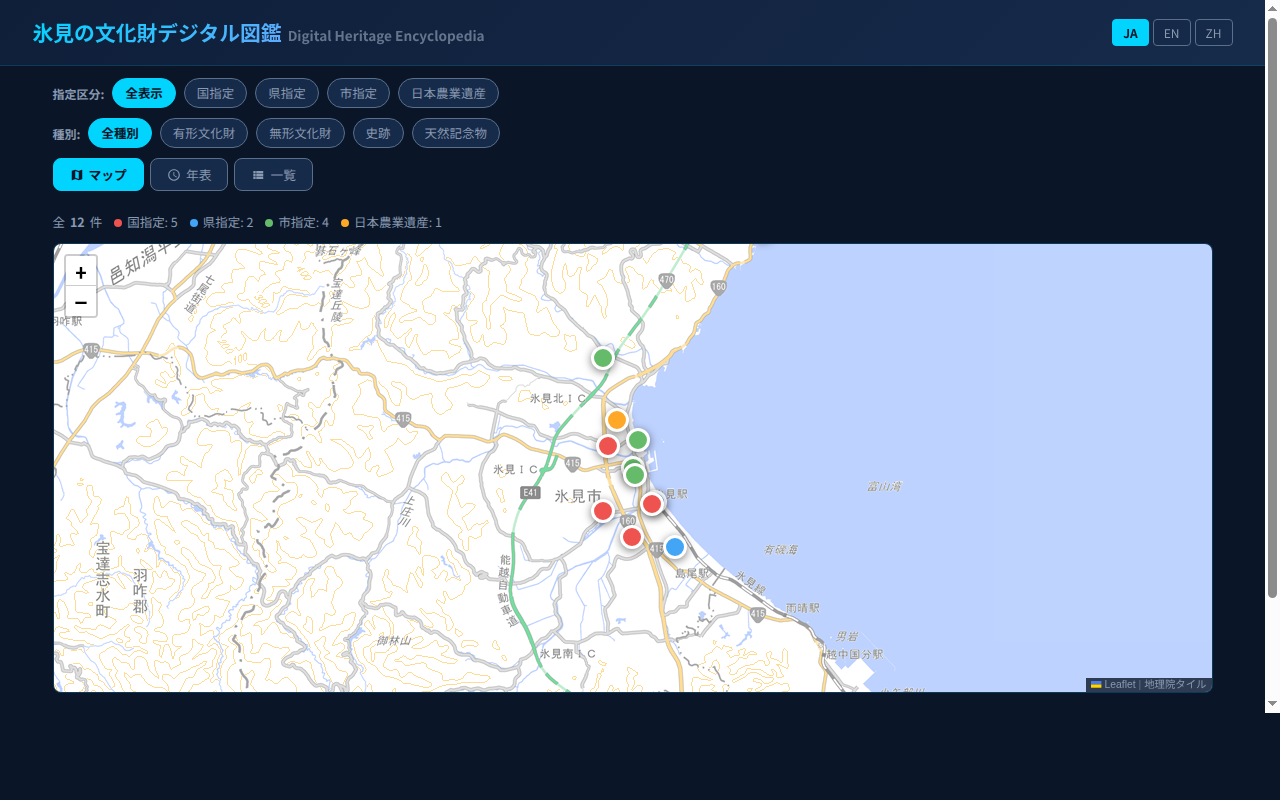The image size is (1280, 800).
Task: Filter by 県指定 designation
Action: [x=287, y=93]
